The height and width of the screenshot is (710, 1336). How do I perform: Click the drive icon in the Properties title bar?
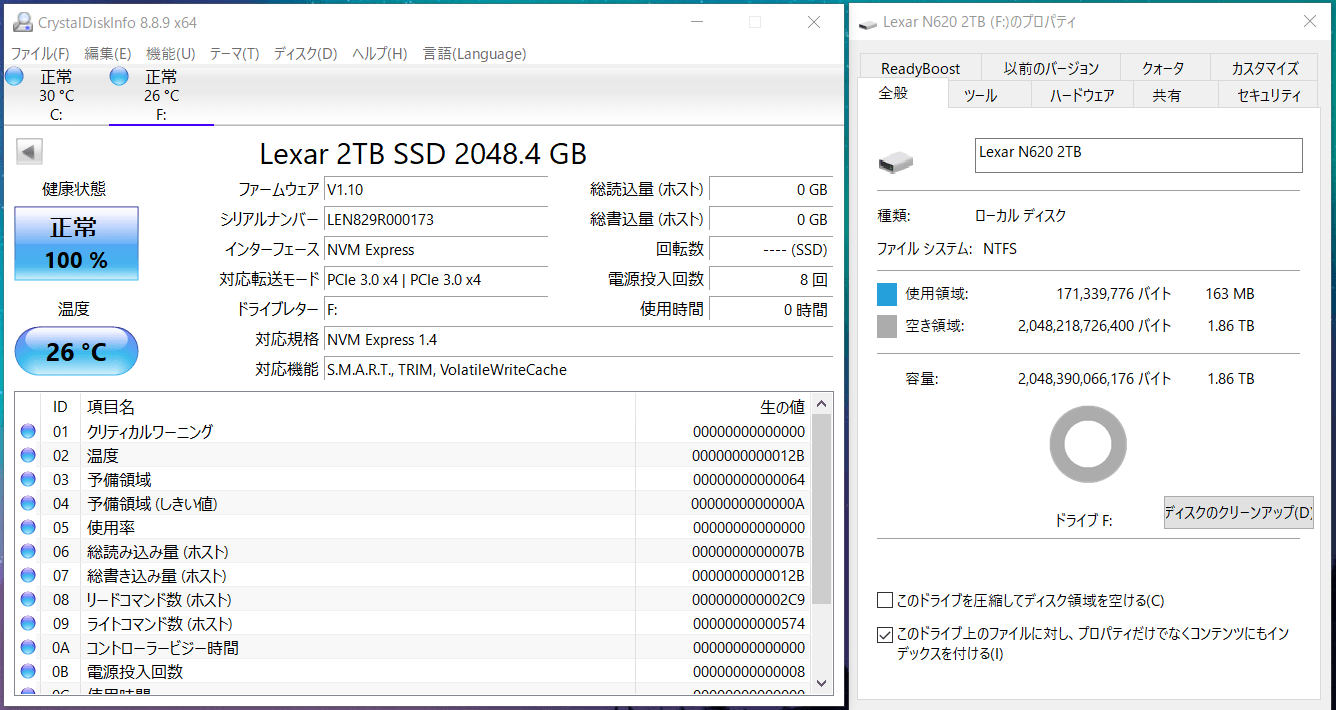pyautogui.click(x=869, y=22)
